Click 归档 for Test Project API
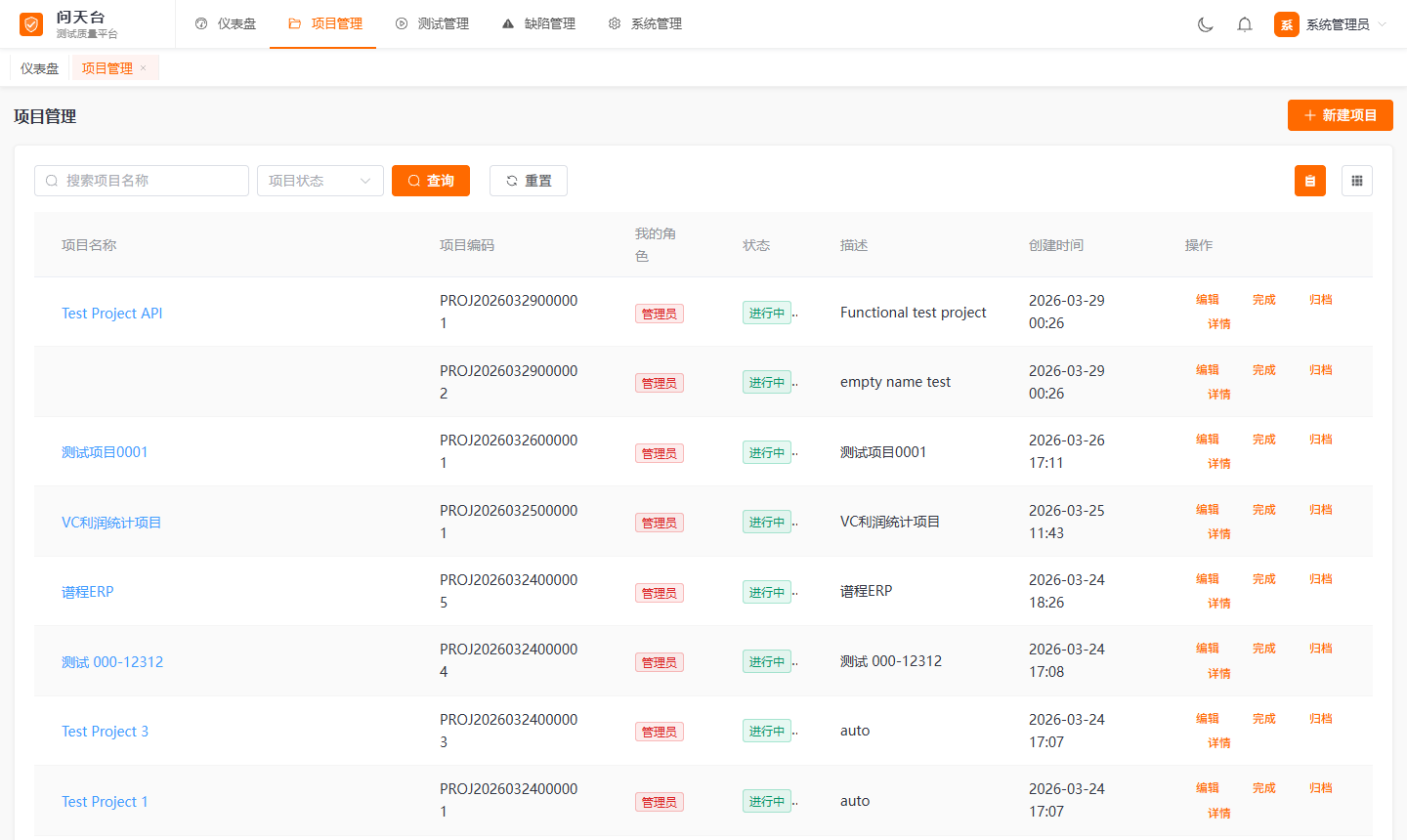1407x840 pixels. pos(1321,300)
